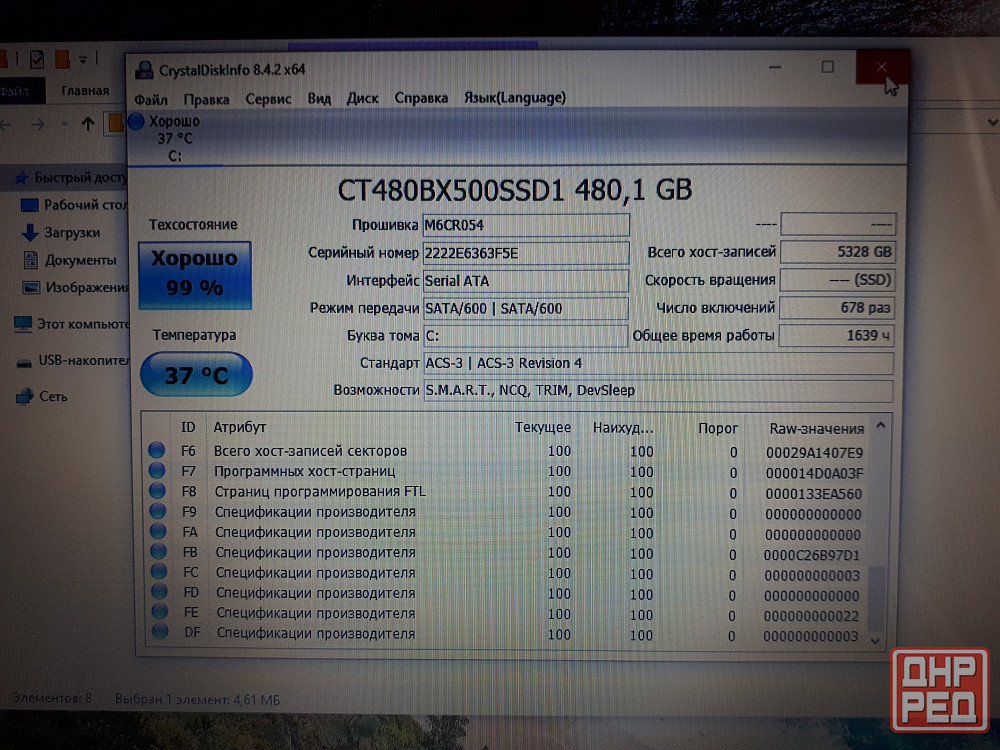
Task: Click the 37 °C temperature button
Action: 196,375
